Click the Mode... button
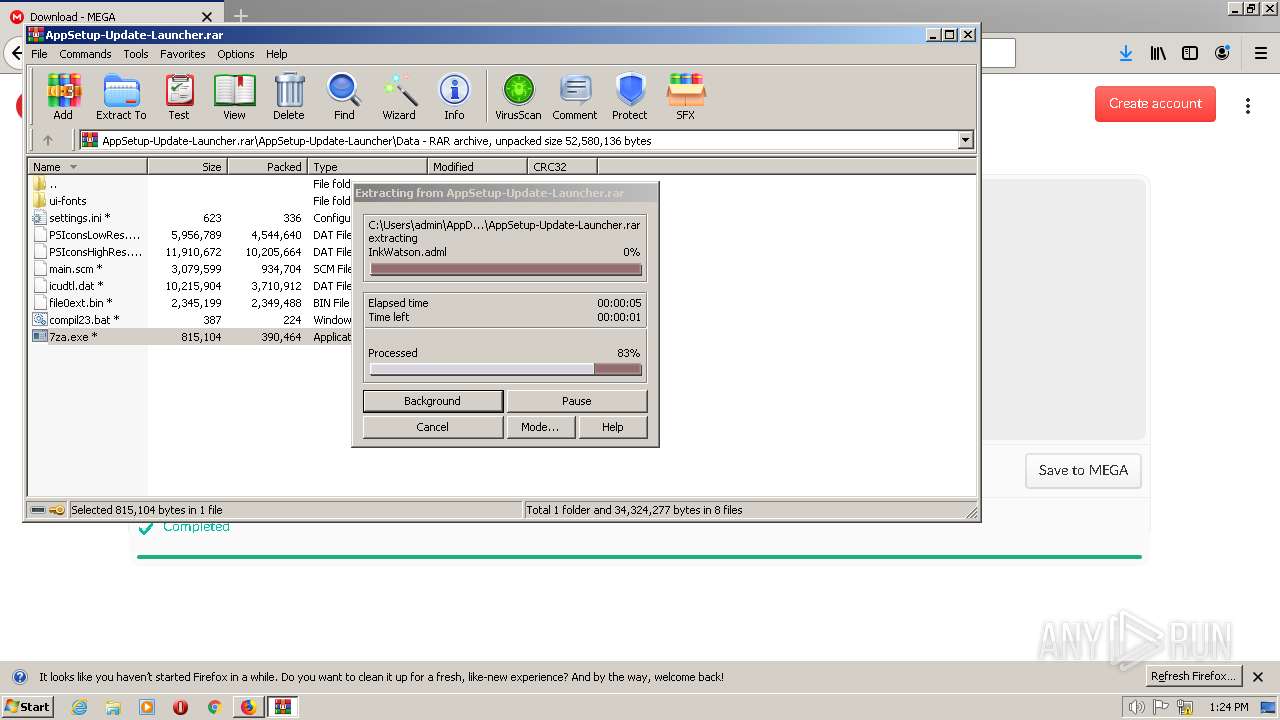Viewport: 1280px width, 720px height. pyautogui.click(x=540, y=427)
